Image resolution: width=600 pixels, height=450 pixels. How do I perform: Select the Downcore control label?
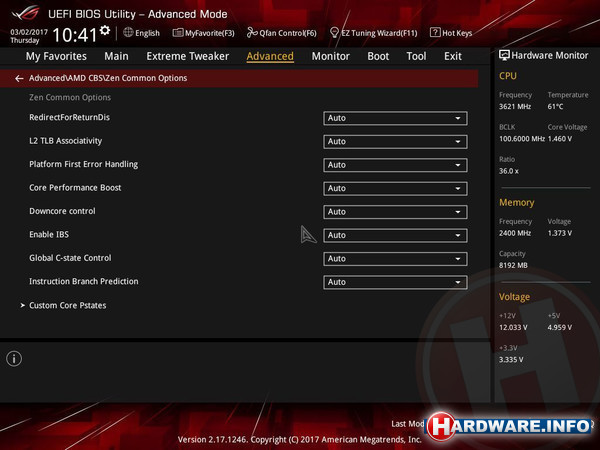62,211
